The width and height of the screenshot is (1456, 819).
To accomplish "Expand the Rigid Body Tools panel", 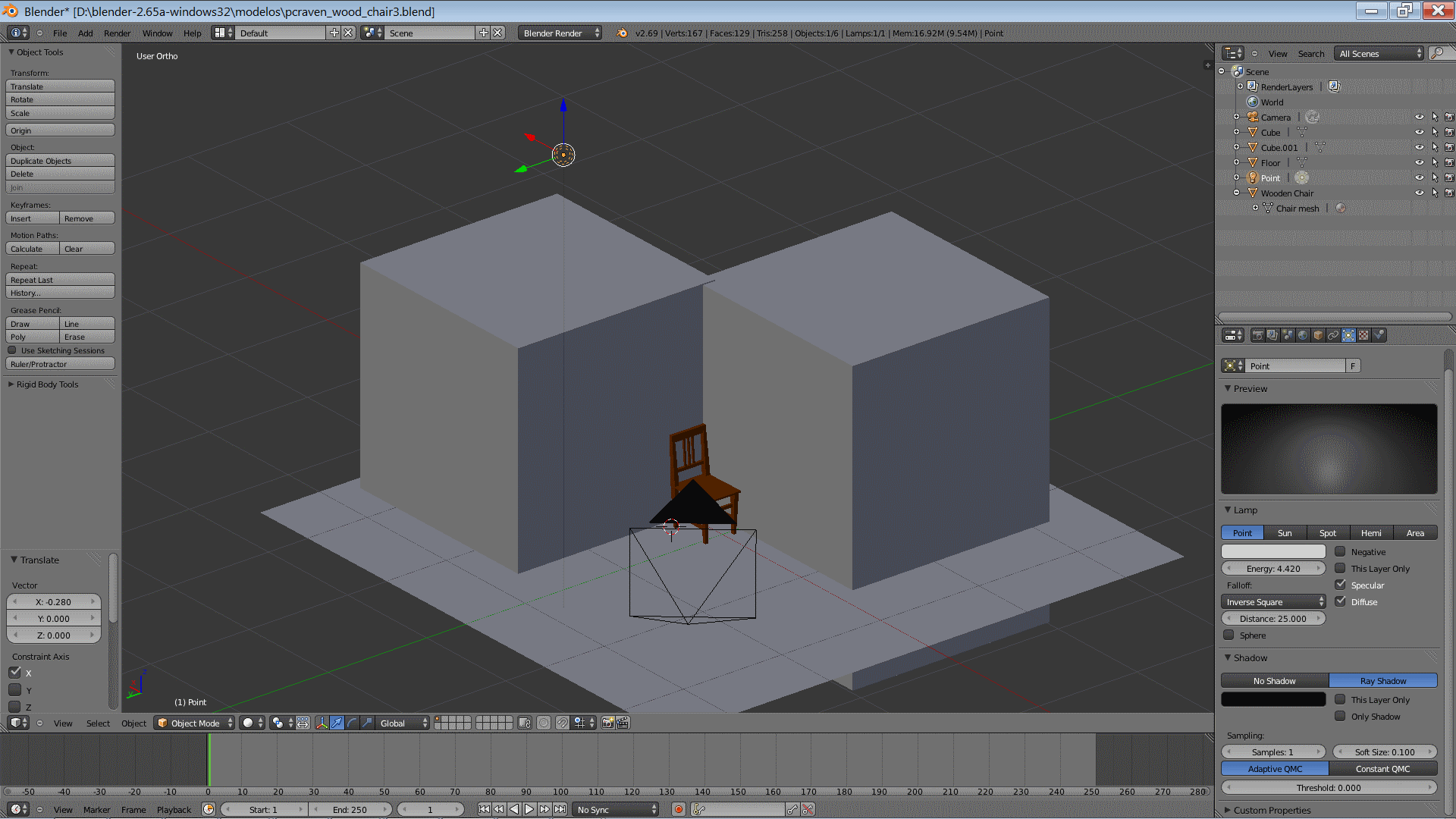I will (x=47, y=384).
